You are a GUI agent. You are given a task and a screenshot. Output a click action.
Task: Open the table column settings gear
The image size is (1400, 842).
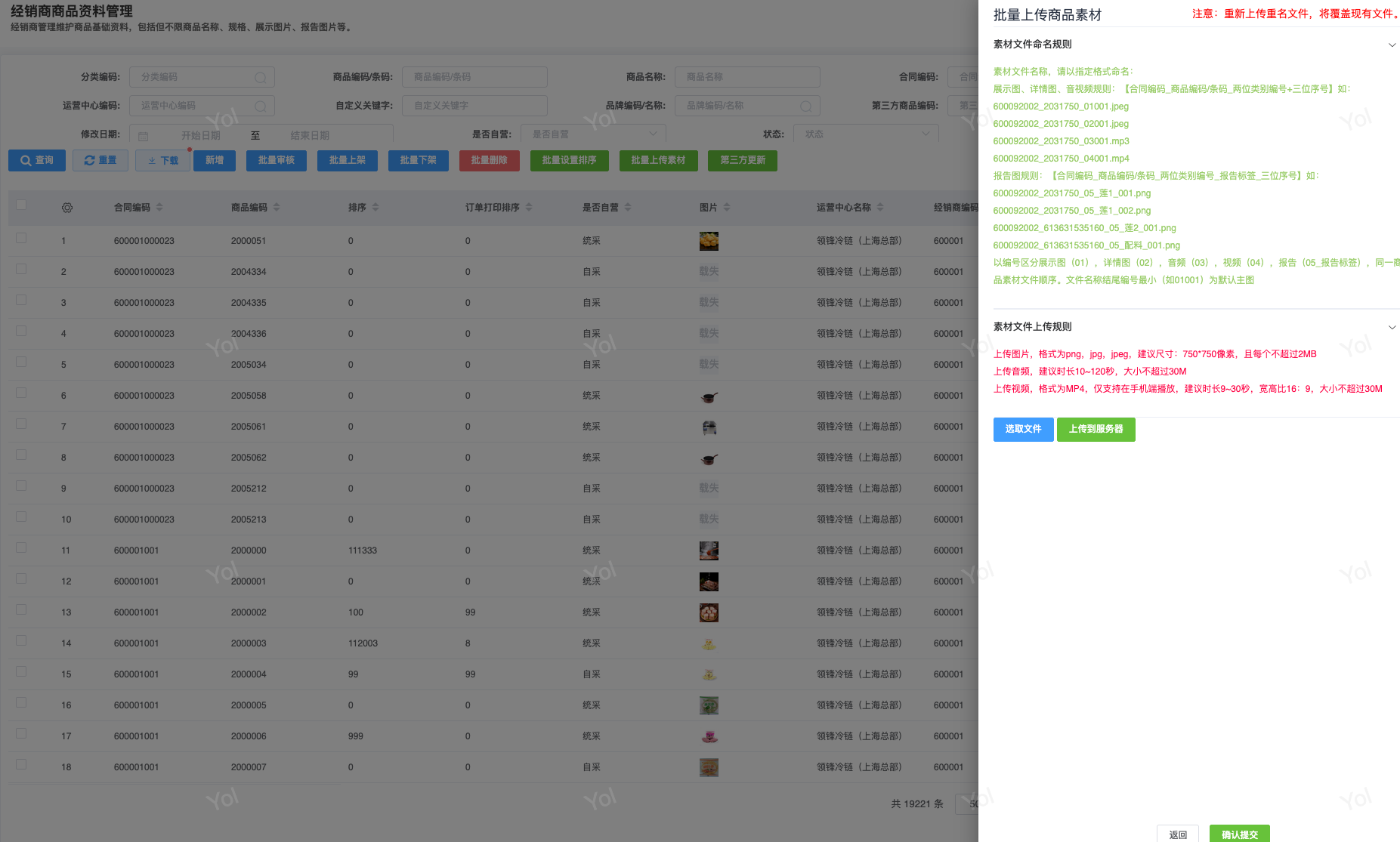(67, 208)
